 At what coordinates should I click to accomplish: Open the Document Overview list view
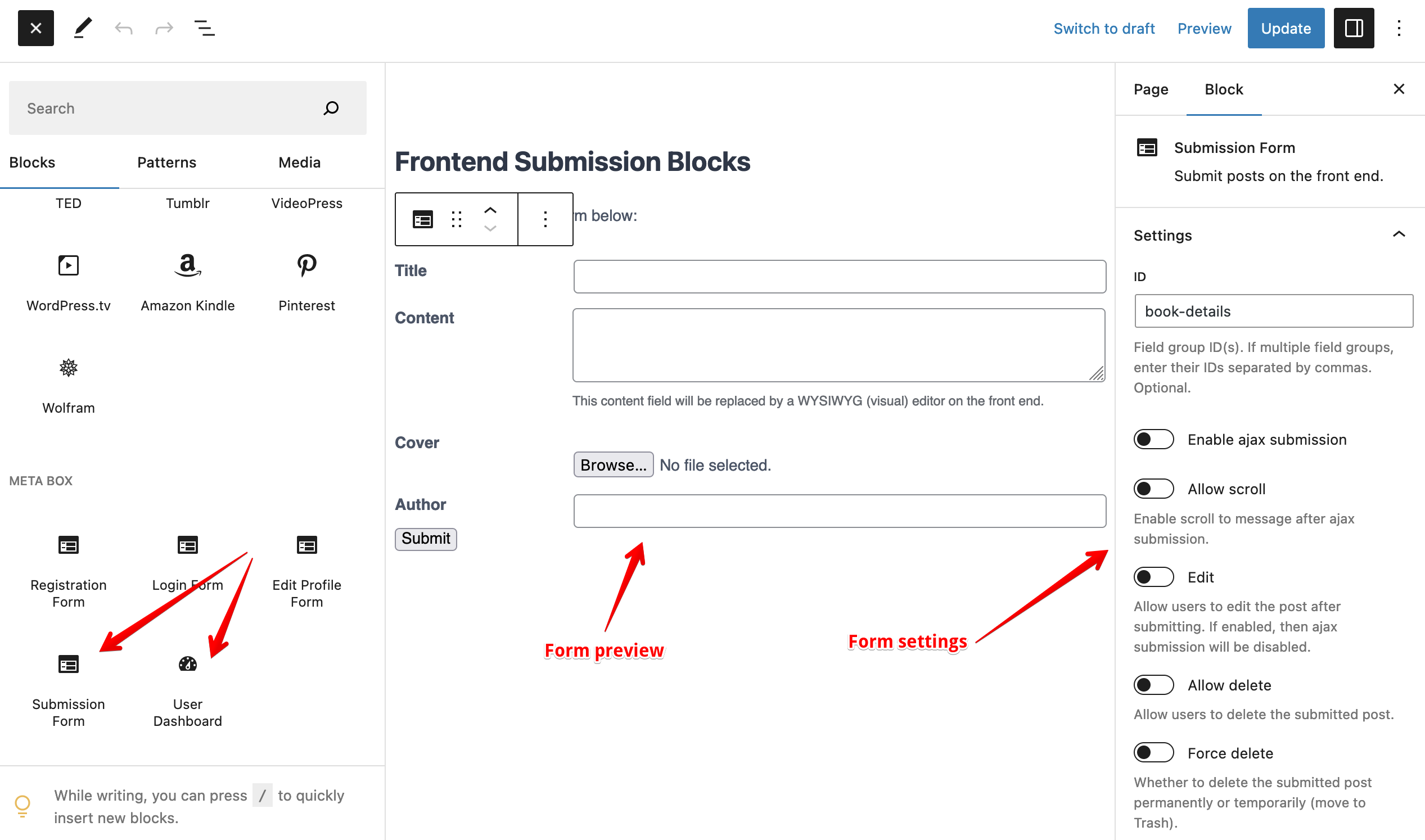[x=204, y=28]
